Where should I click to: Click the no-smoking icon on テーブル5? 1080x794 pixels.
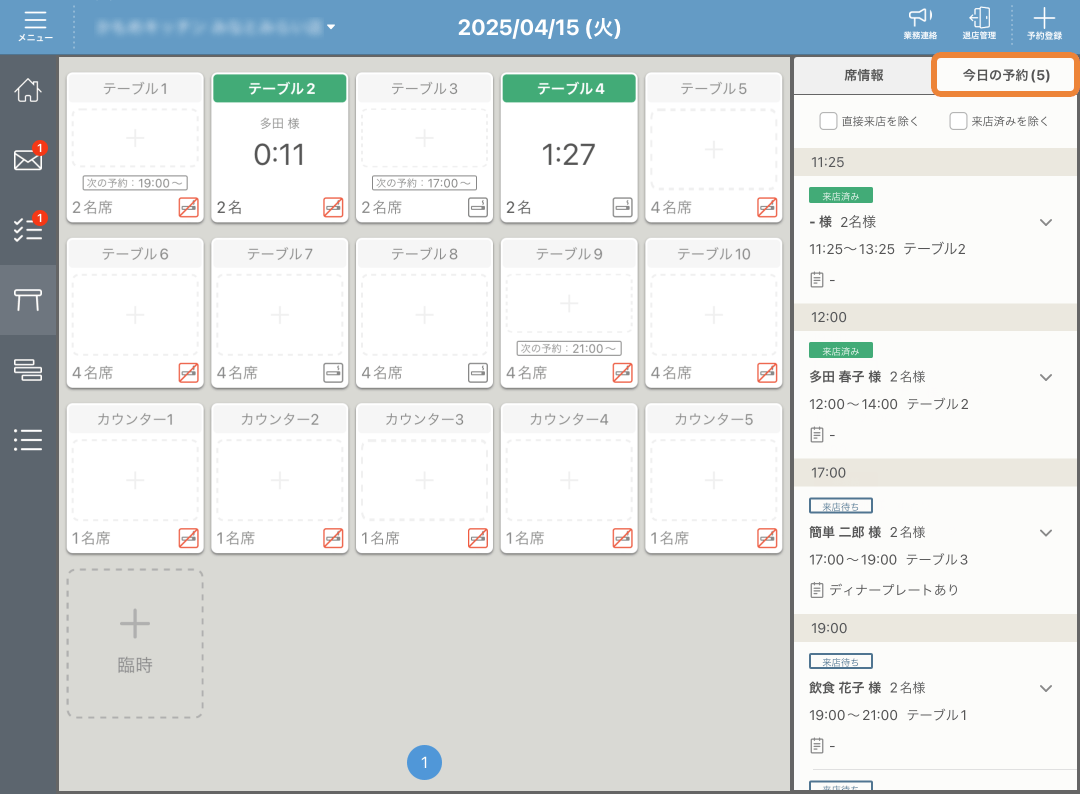(767, 207)
